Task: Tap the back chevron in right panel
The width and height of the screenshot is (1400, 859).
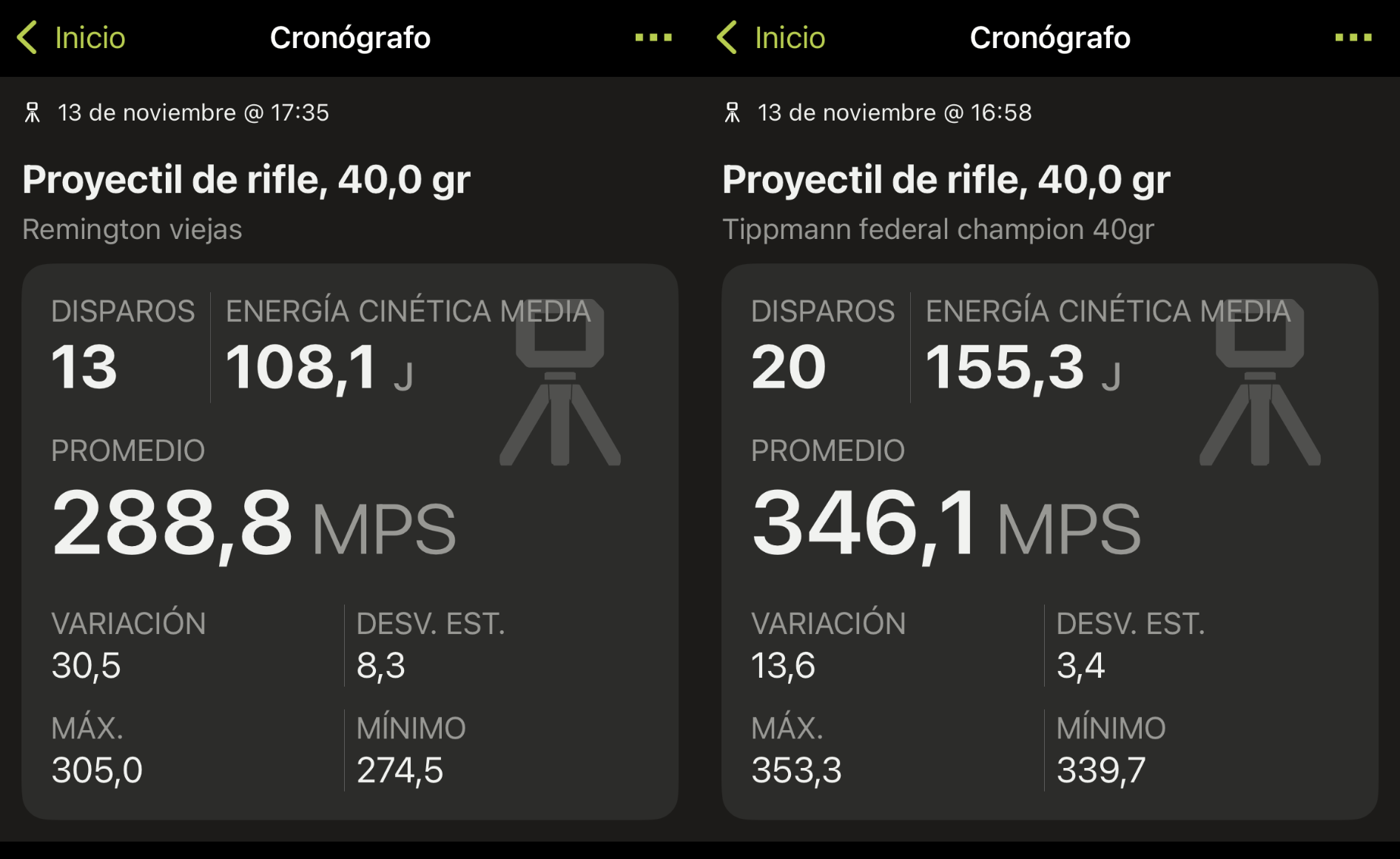Action: pos(727,38)
